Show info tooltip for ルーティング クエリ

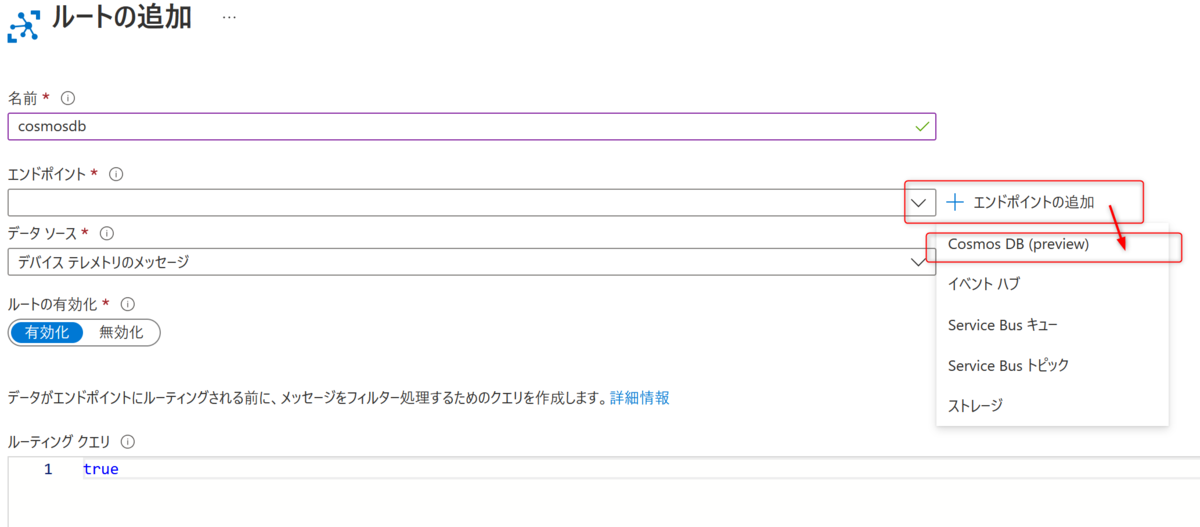127,441
